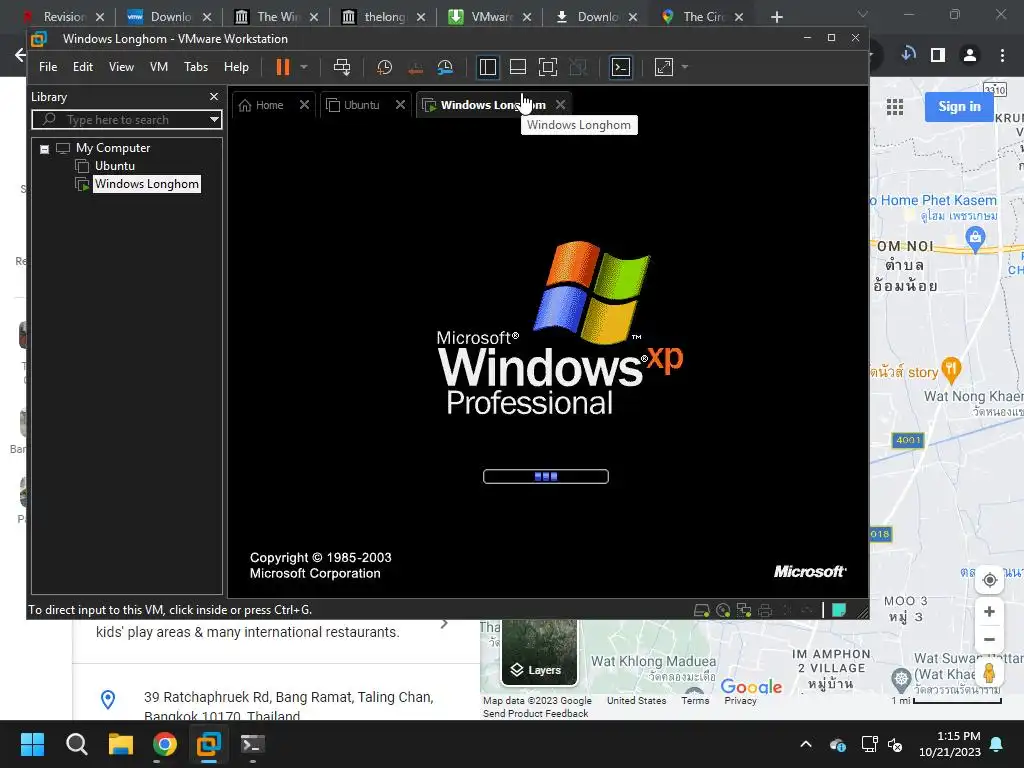
Task: Show your location on Google Maps
Action: 989,580
